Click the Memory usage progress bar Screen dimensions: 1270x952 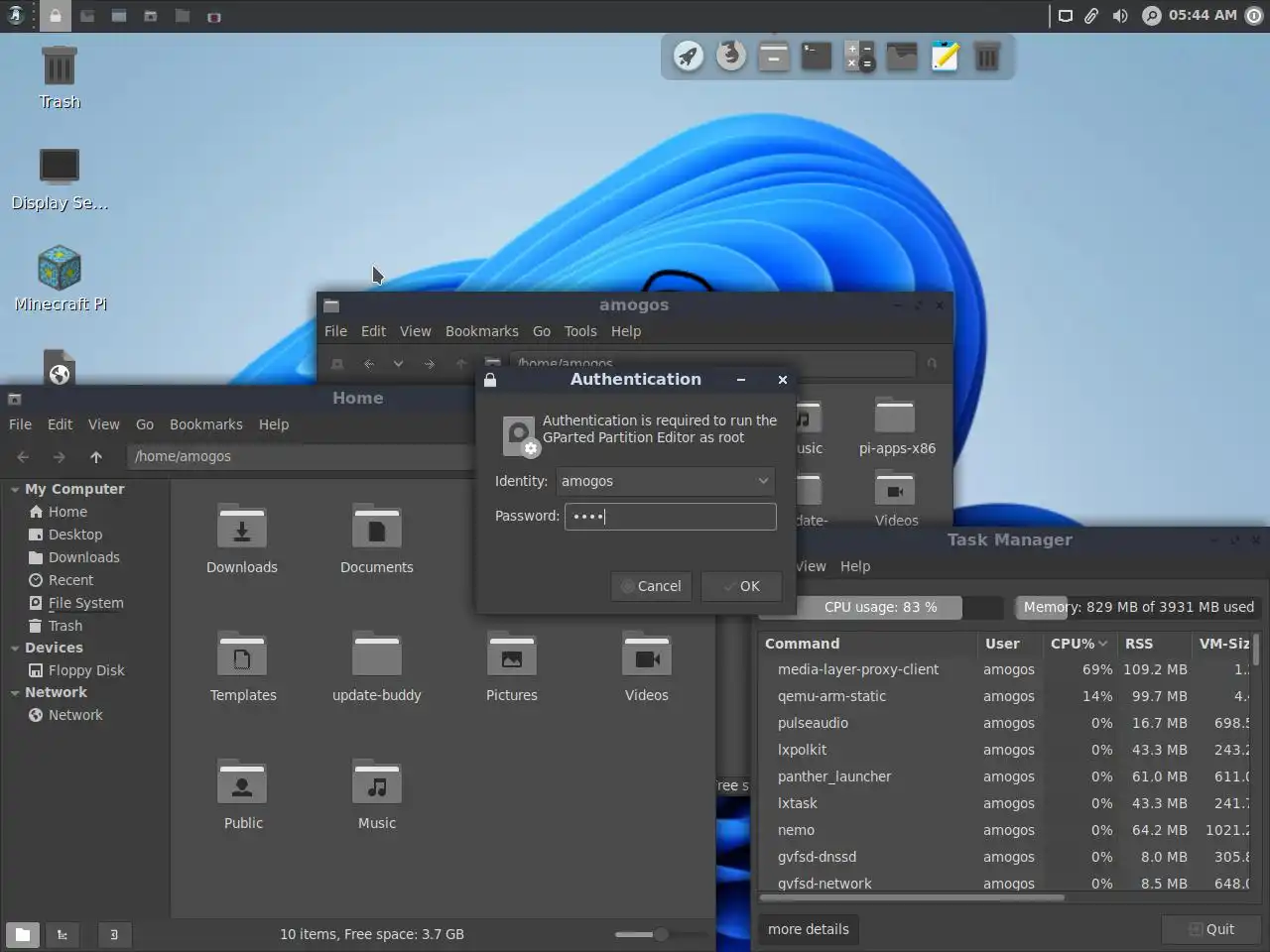point(1139,607)
